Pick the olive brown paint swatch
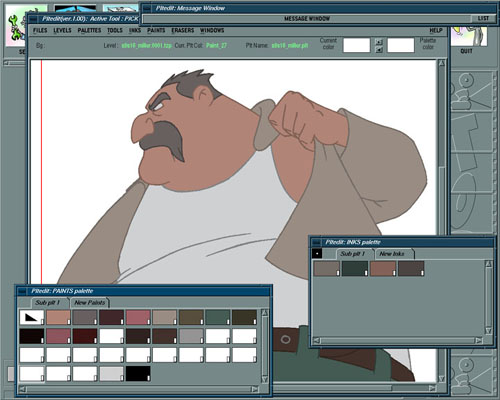 point(191,317)
